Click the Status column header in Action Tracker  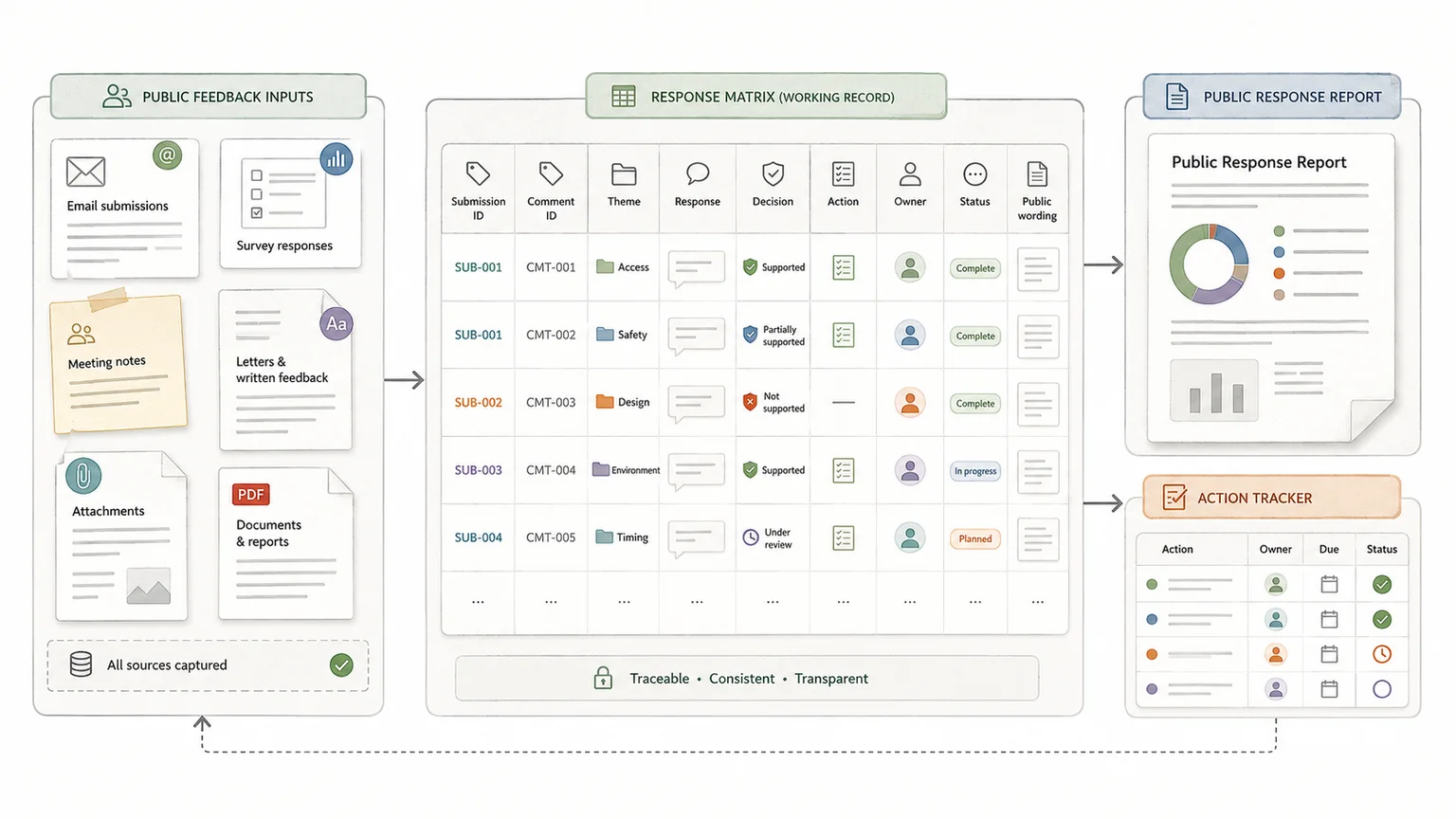click(x=1382, y=549)
